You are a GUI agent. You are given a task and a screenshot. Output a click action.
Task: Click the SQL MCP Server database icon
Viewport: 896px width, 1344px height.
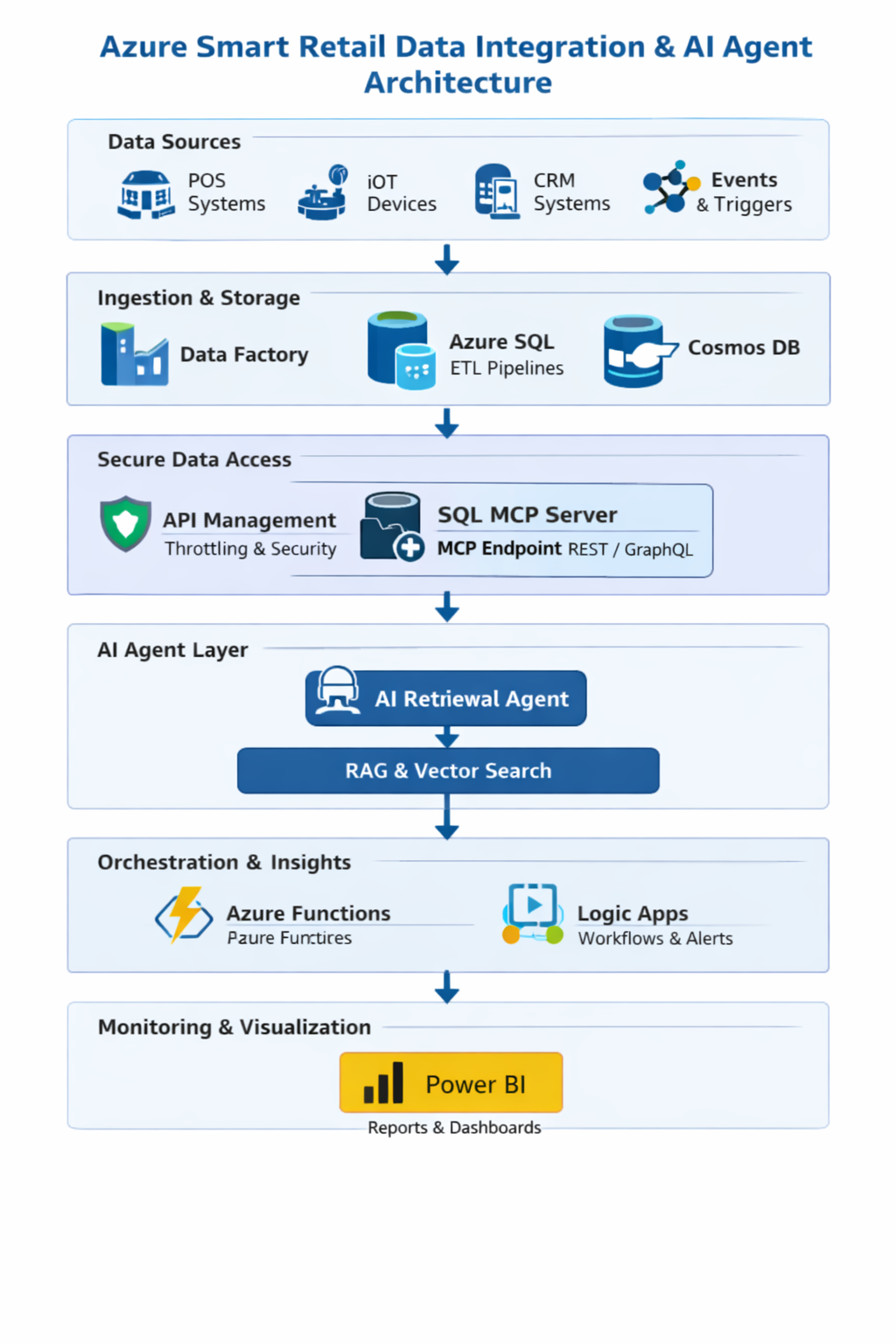coord(392,527)
